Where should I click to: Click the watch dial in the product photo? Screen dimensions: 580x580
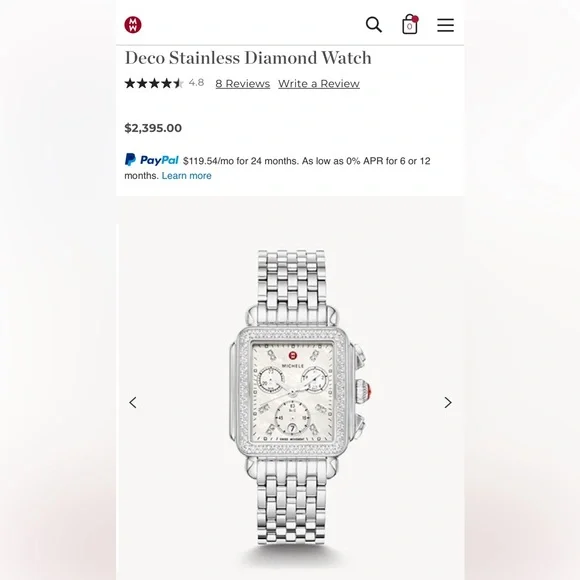(292, 392)
